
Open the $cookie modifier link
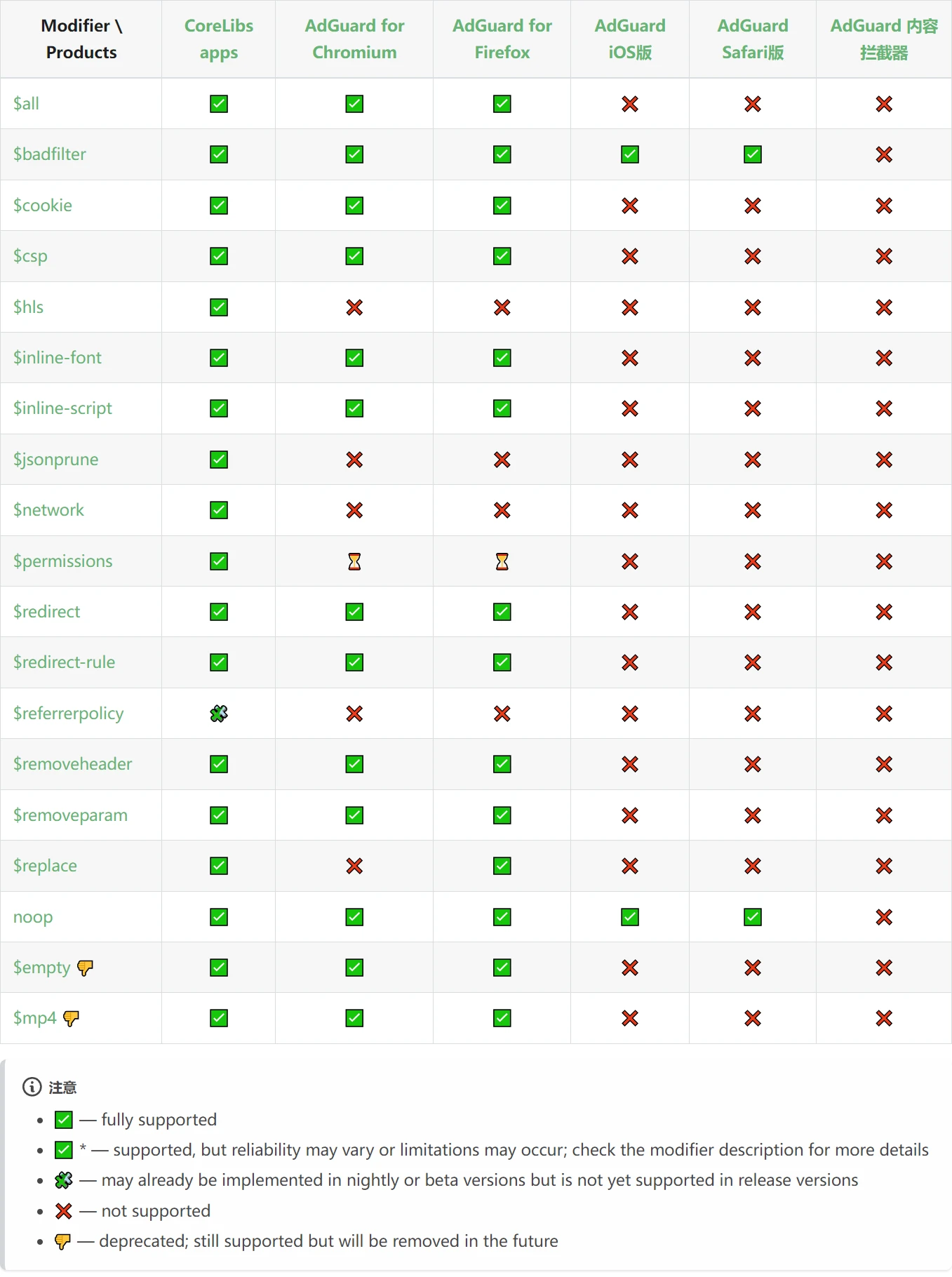pyautogui.click(x=43, y=206)
